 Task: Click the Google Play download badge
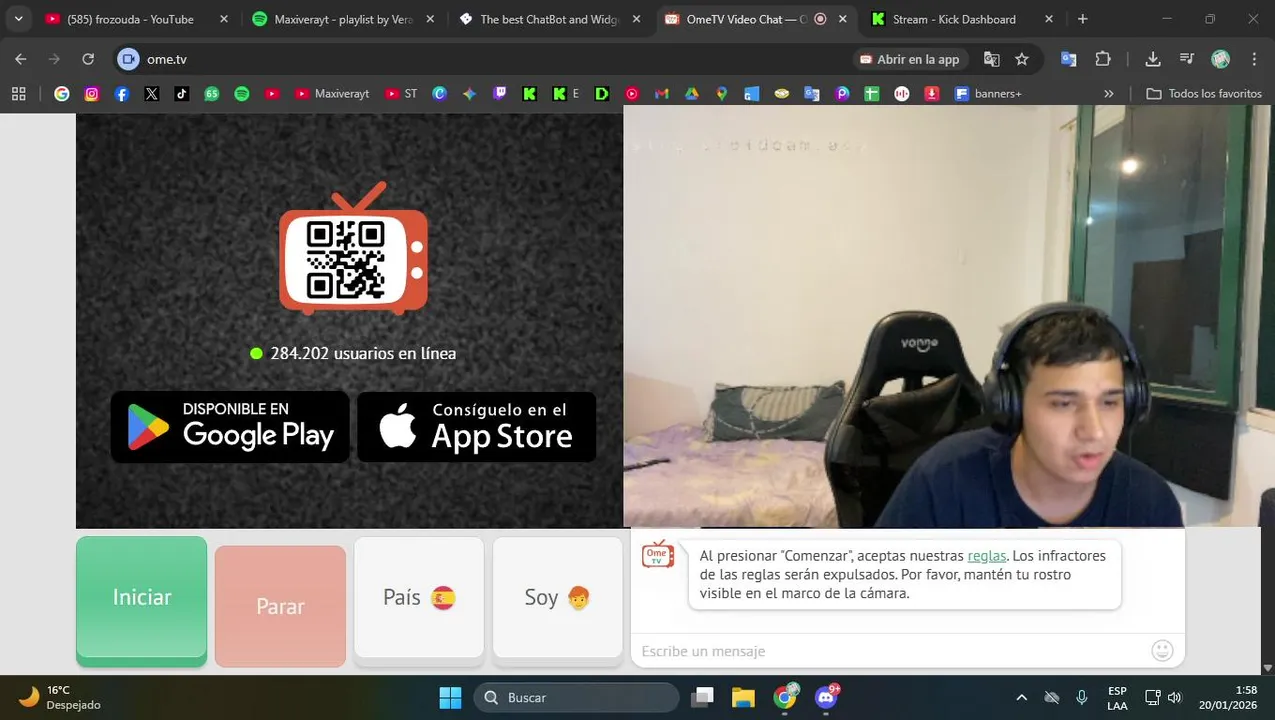(x=230, y=427)
